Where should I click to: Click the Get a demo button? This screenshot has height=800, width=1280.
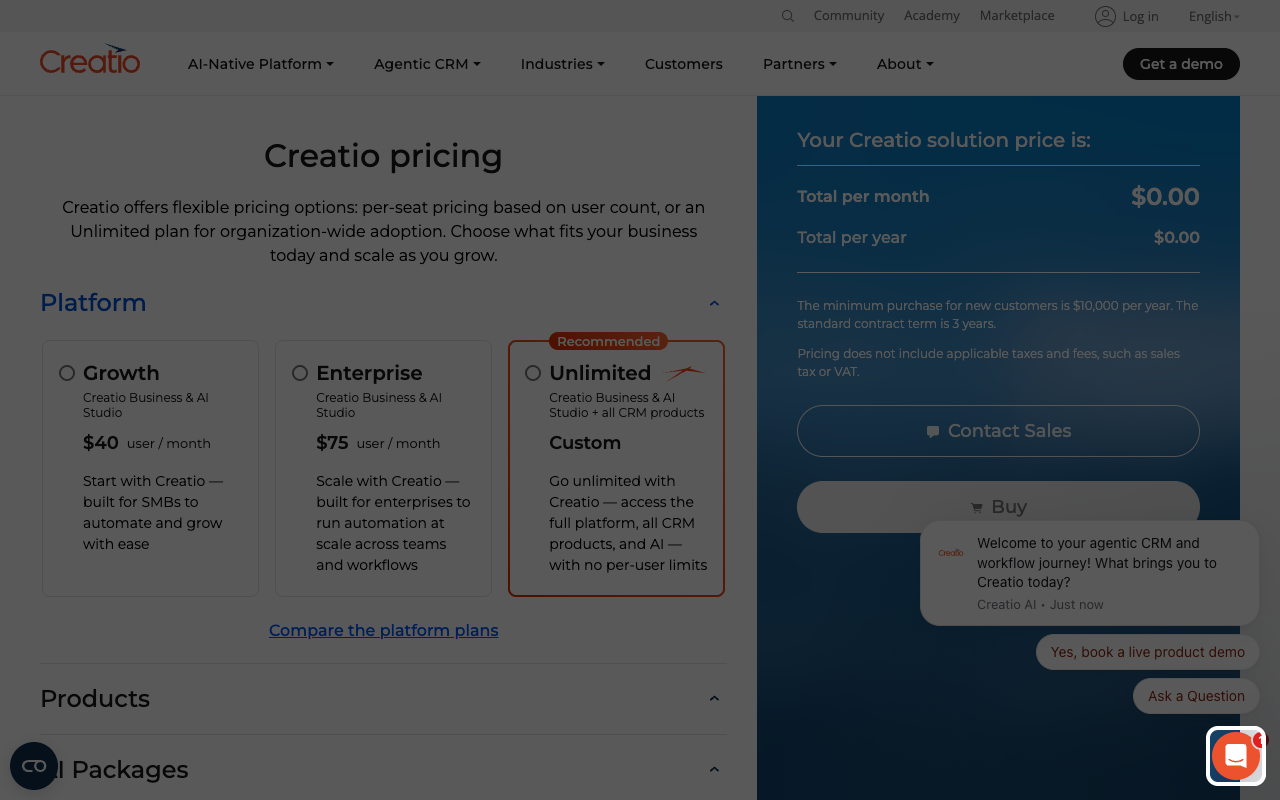pos(1181,64)
